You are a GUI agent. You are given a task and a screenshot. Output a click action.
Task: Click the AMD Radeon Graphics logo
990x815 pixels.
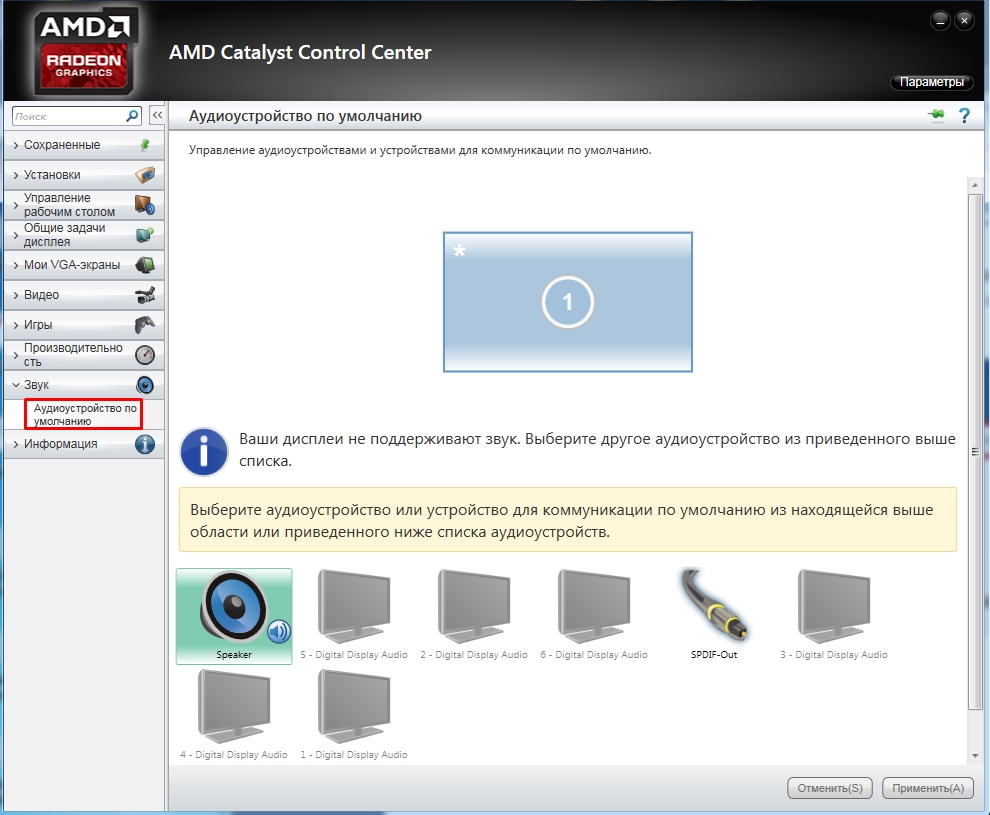pos(85,51)
